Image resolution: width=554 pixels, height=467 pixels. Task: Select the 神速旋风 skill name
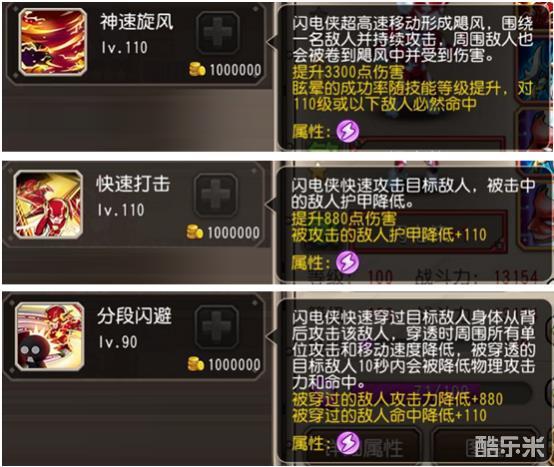(x=137, y=22)
